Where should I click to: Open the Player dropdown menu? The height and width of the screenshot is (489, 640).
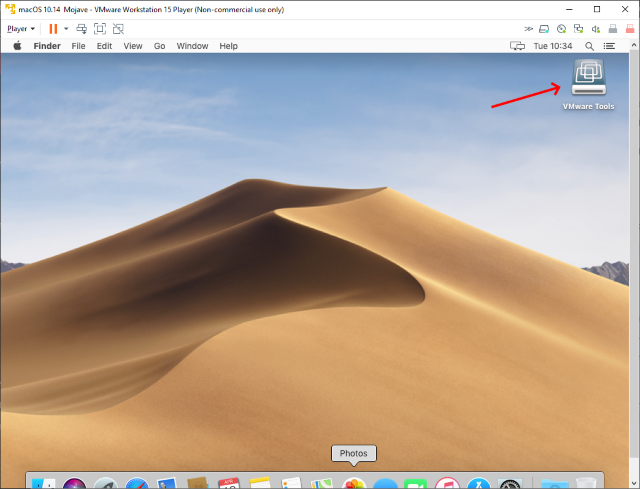click(x=20, y=29)
